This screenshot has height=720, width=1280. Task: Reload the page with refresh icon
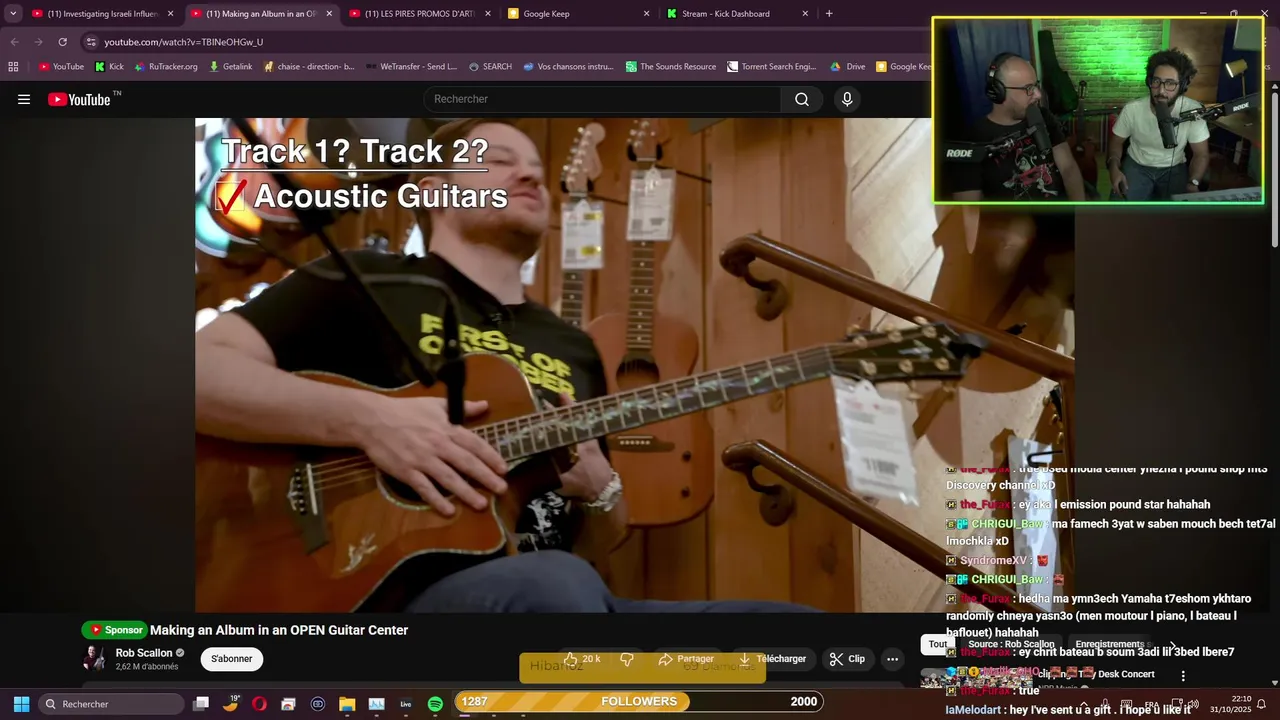[x=62, y=42]
